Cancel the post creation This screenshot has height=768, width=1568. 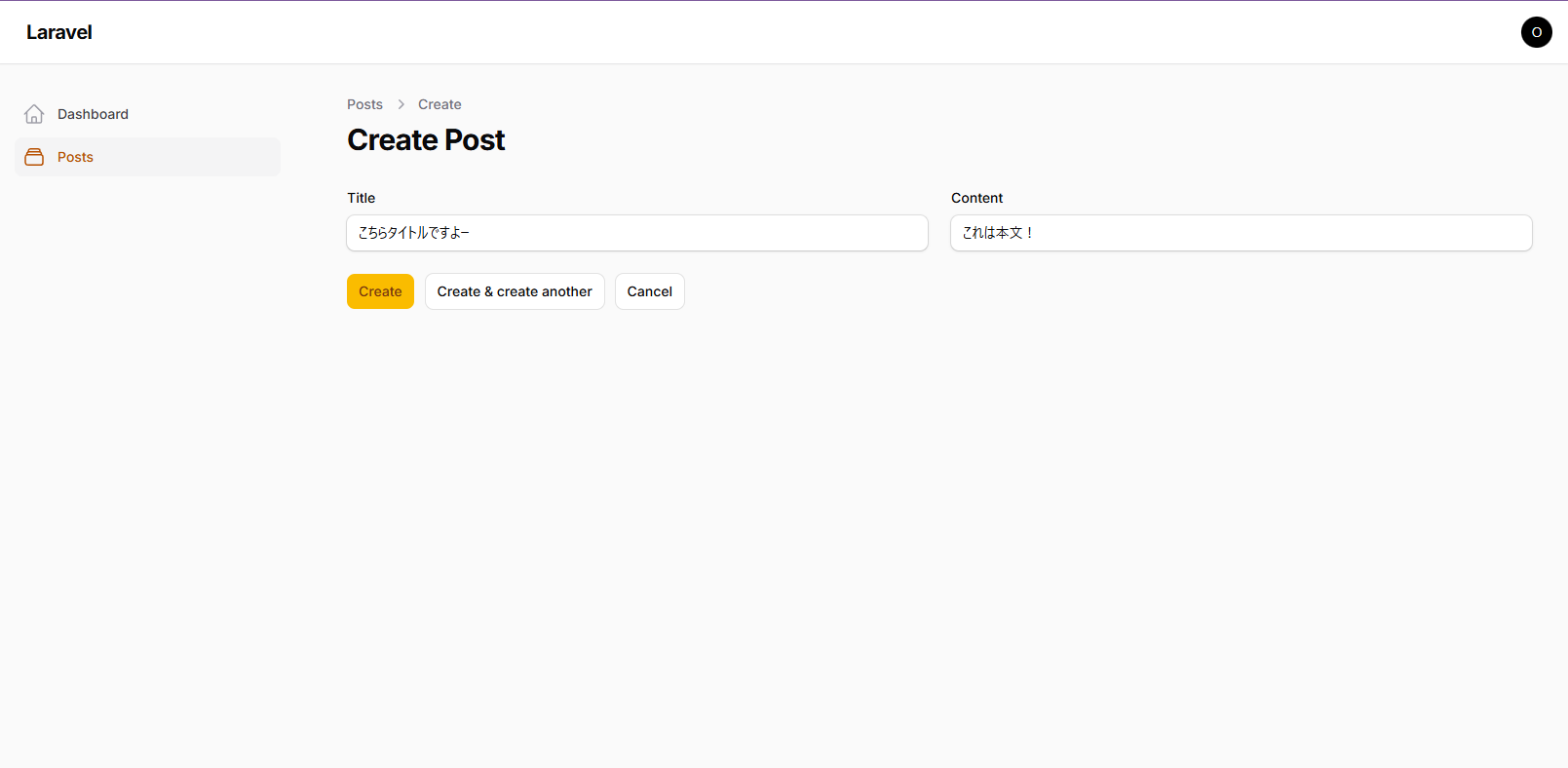tap(650, 291)
